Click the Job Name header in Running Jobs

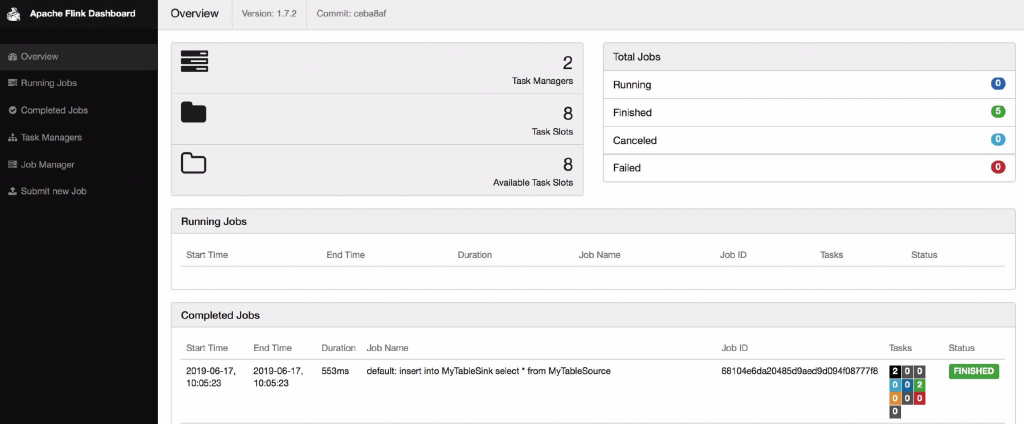(600, 255)
